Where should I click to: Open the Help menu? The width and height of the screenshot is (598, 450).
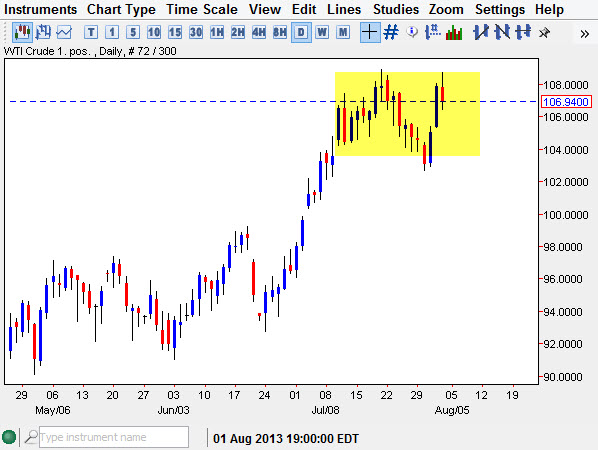coord(549,10)
